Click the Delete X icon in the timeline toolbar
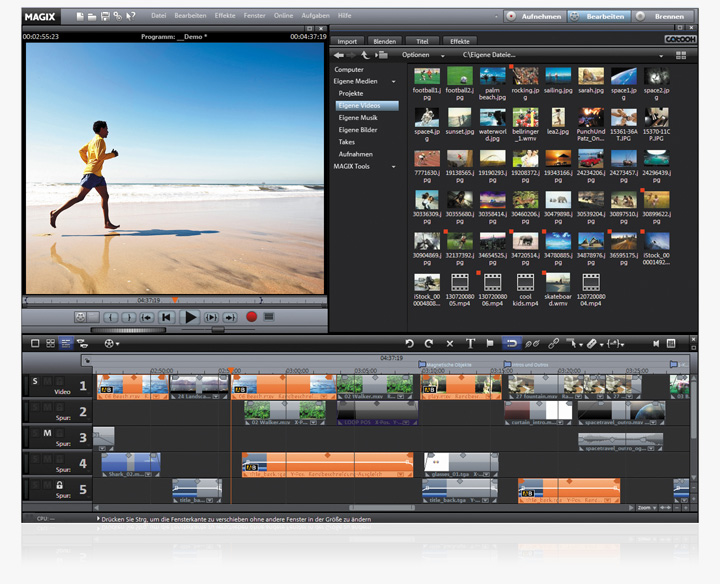This screenshot has height=584, width=720. [x=449, y=343]
